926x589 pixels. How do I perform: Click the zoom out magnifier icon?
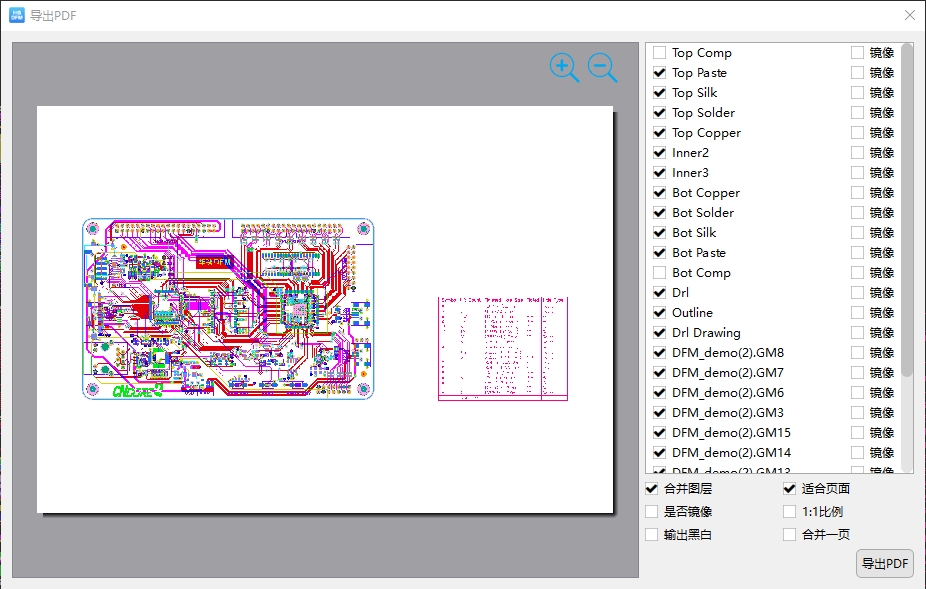coord(602,67)
